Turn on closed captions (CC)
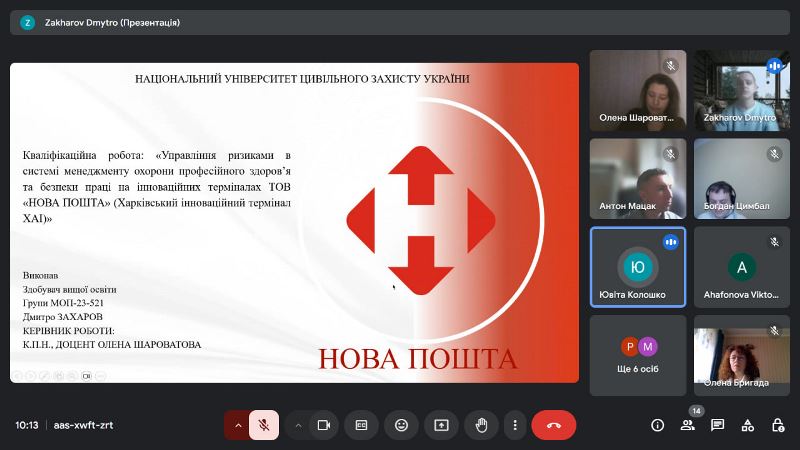The width and height of the screenshot is (800, 450). tap(361, 425)
